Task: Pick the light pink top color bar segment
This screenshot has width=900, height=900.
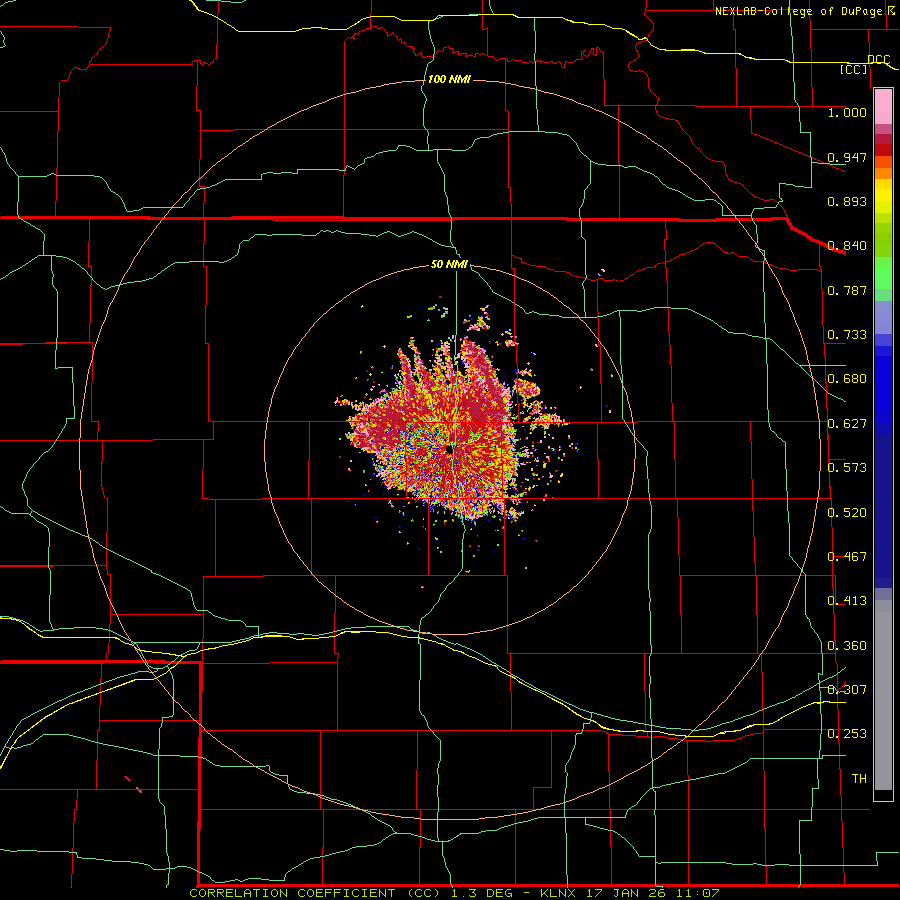Action: point(883,107)
